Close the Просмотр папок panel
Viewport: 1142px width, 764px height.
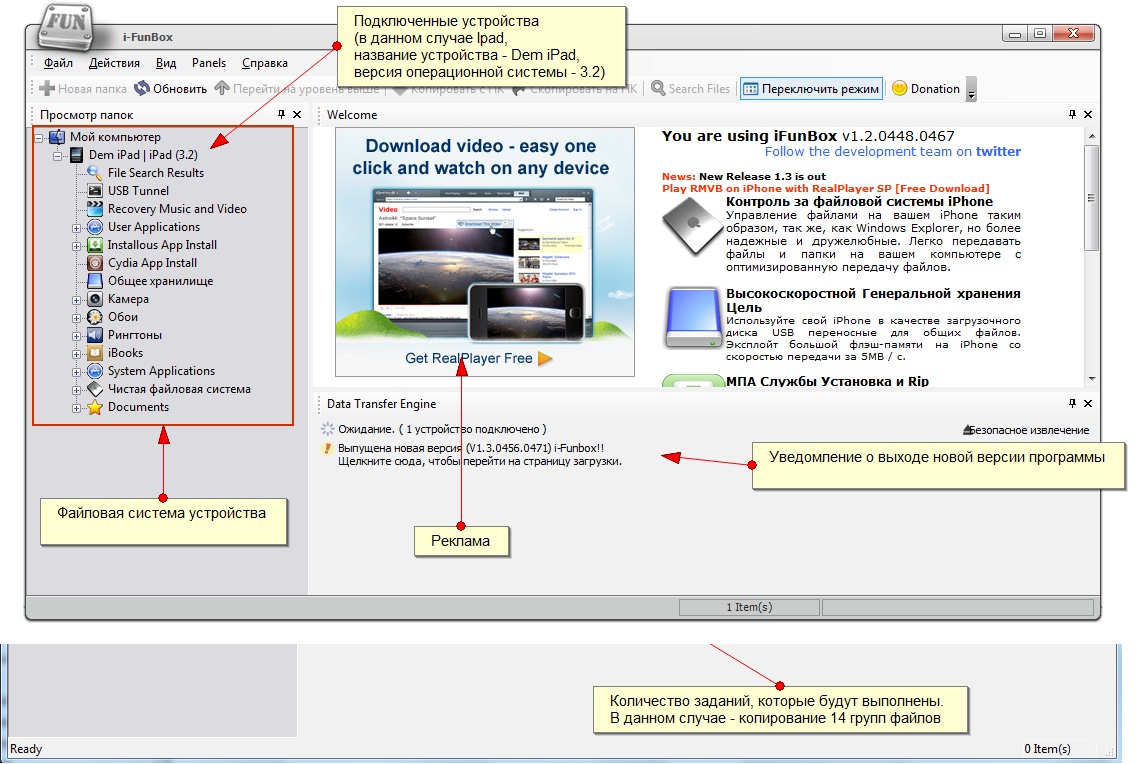[x=297, y=114]
